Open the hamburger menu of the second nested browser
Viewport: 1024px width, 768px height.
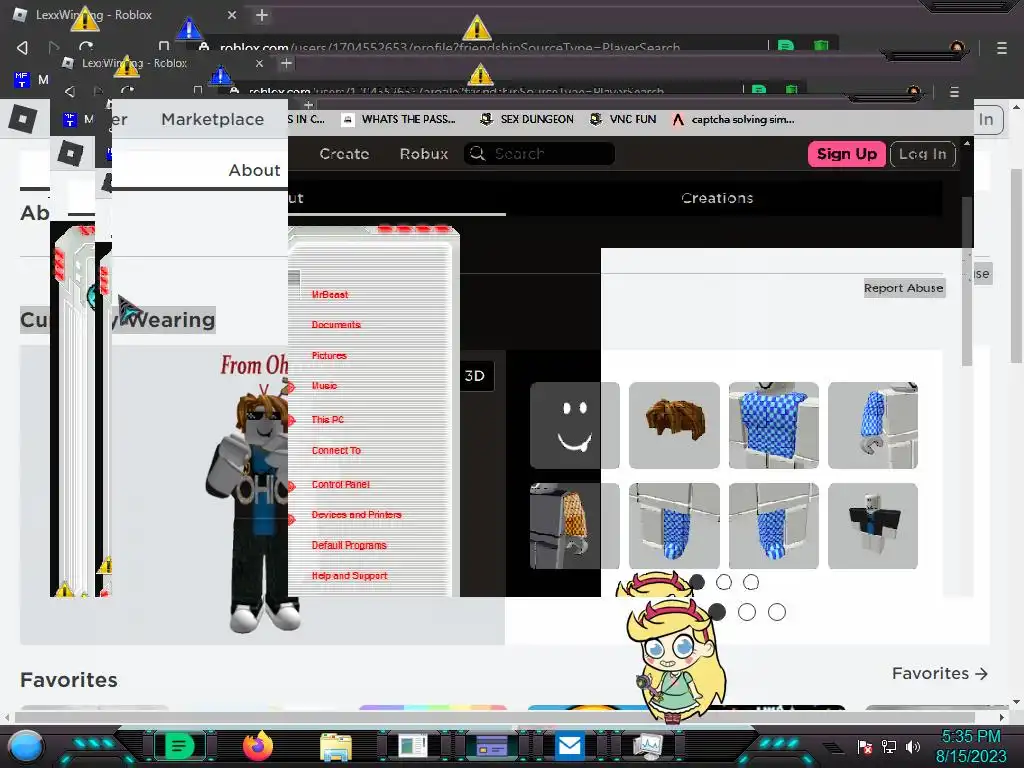pos(954,92)
